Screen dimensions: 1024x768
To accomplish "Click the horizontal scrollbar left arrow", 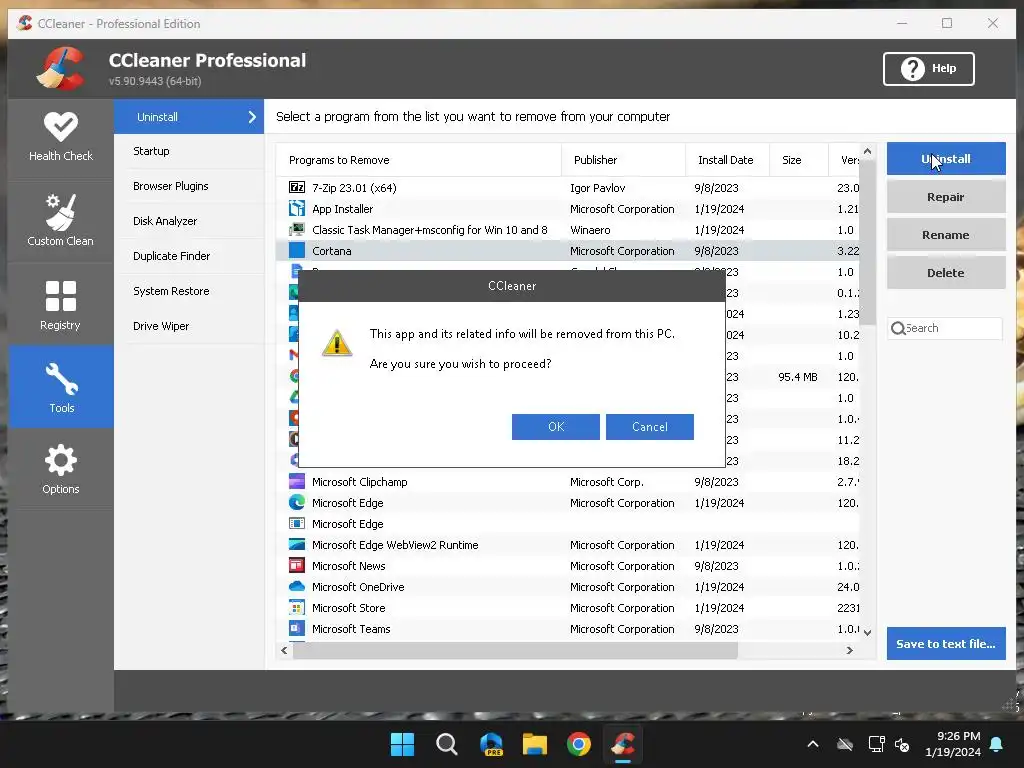I will click(284, 650).
